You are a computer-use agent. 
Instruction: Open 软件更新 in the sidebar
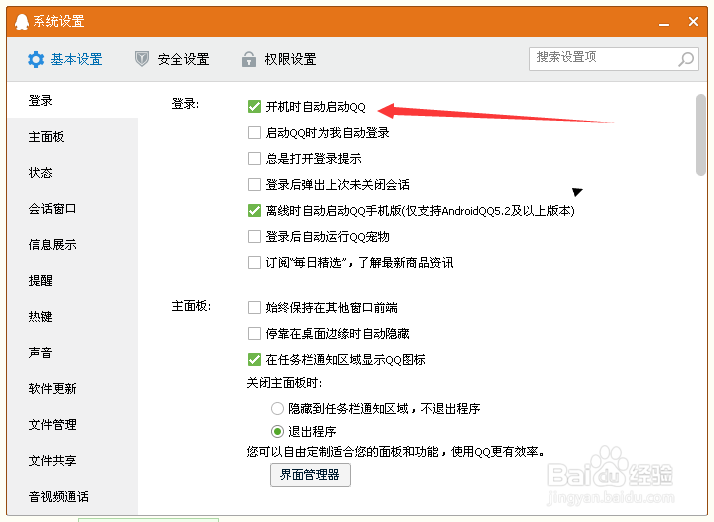click(x=72, y=389)
